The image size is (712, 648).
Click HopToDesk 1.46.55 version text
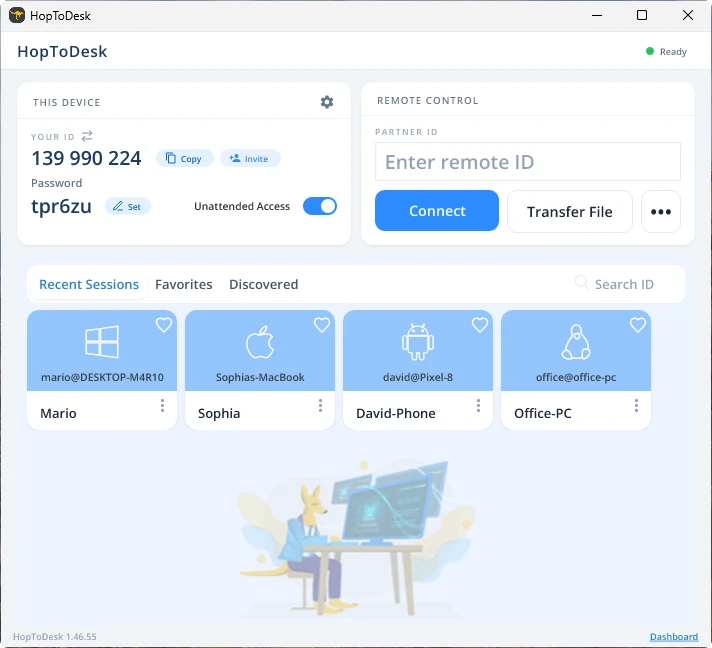54,637
